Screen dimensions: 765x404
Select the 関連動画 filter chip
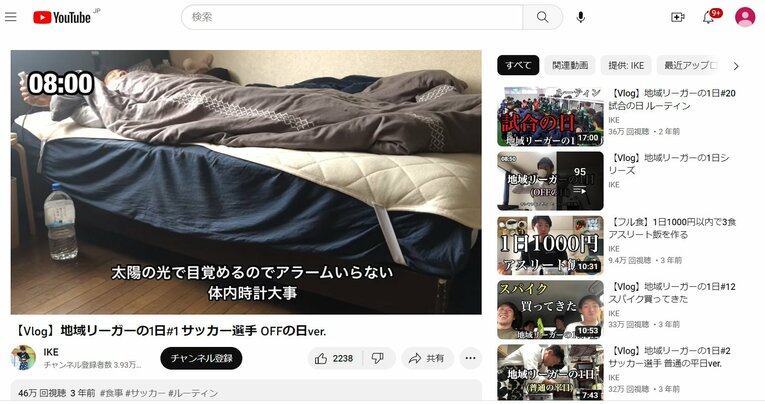570,65
